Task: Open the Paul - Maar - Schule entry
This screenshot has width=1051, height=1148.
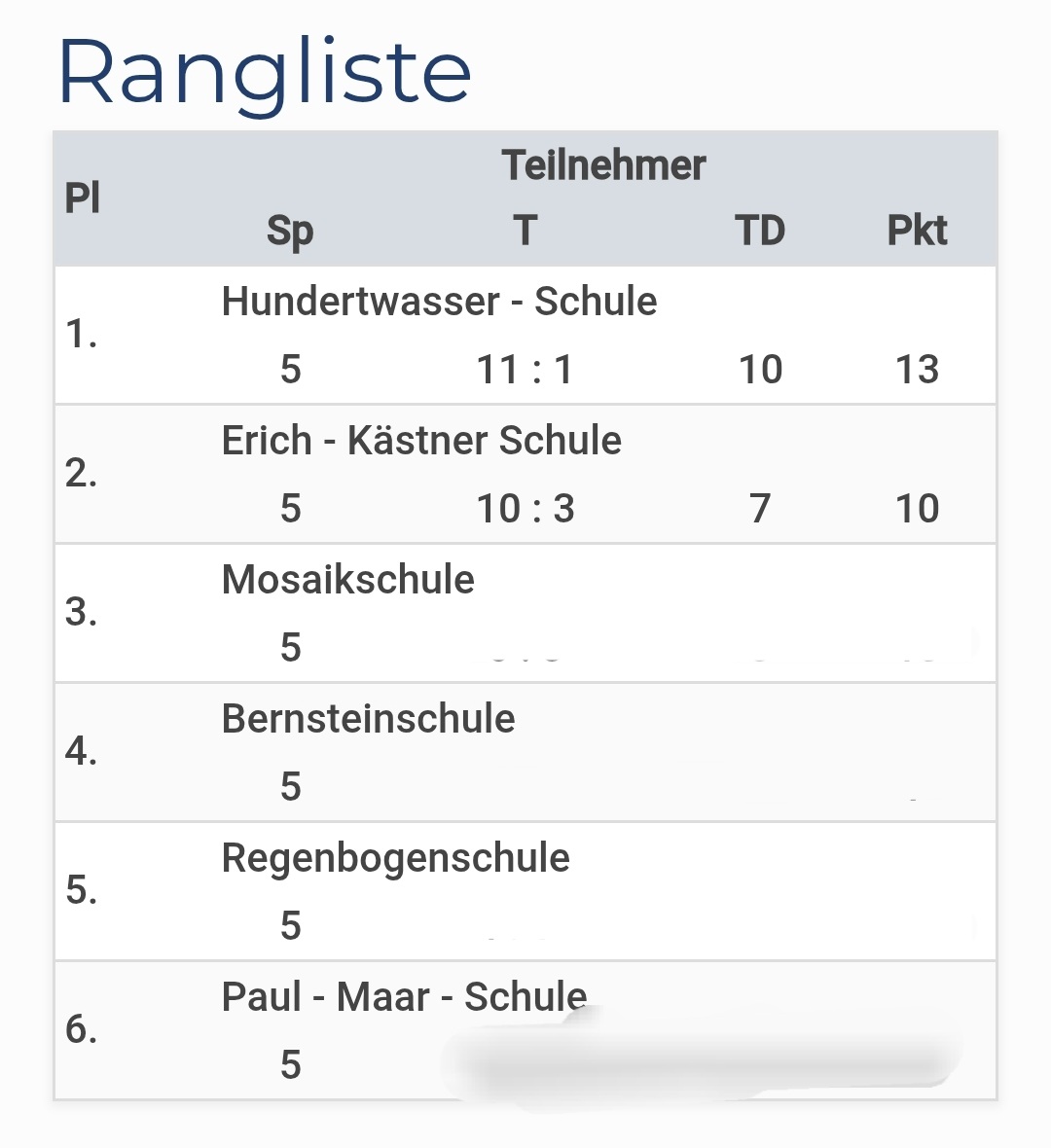Action: point(404,997)
